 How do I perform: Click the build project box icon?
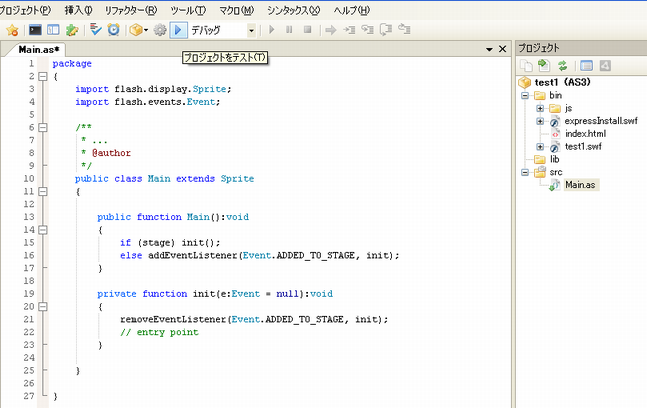click(136, 30)
